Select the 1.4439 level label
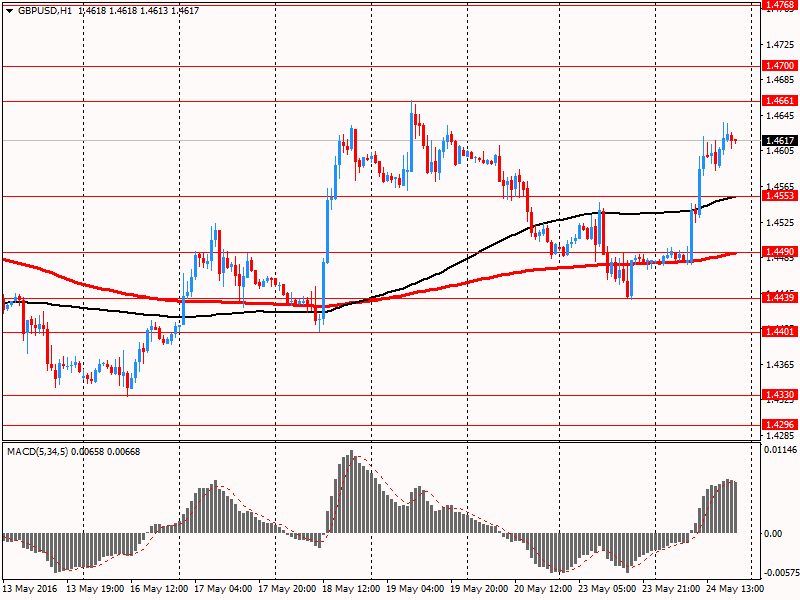 coord(780,297)
